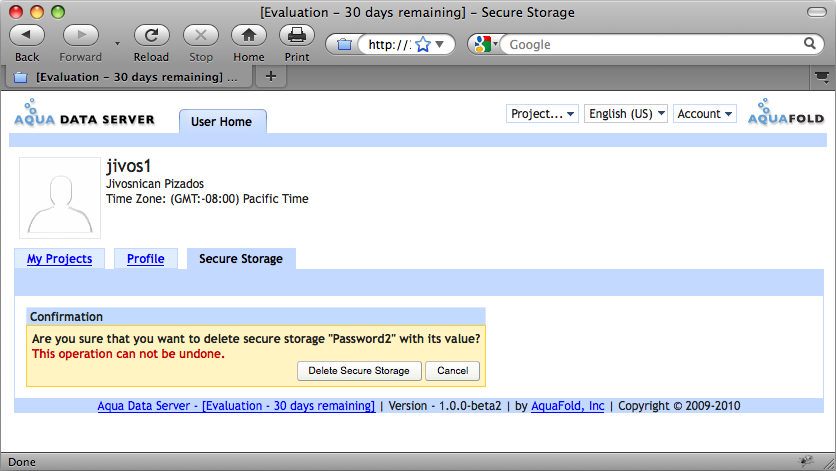Open the My Projects tab link
The width and height of the screenshot is (836, 471).
pos(59,259)
